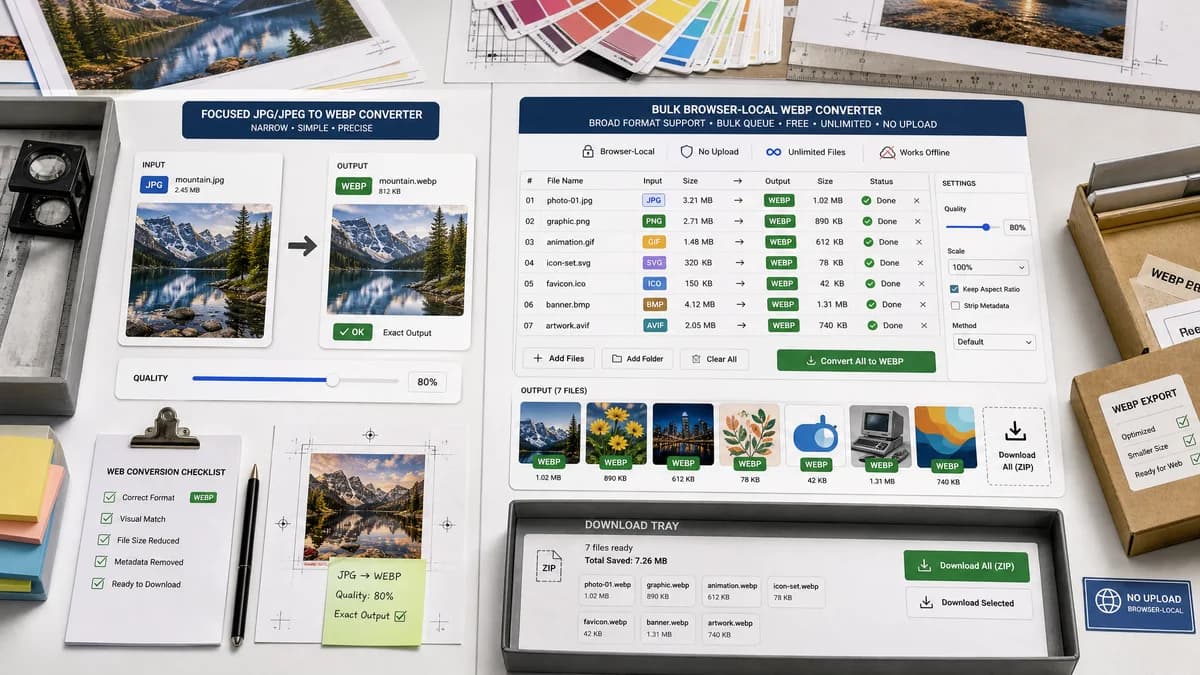
Task: Click the No Upload shield icon
Action: pos(686,152)
